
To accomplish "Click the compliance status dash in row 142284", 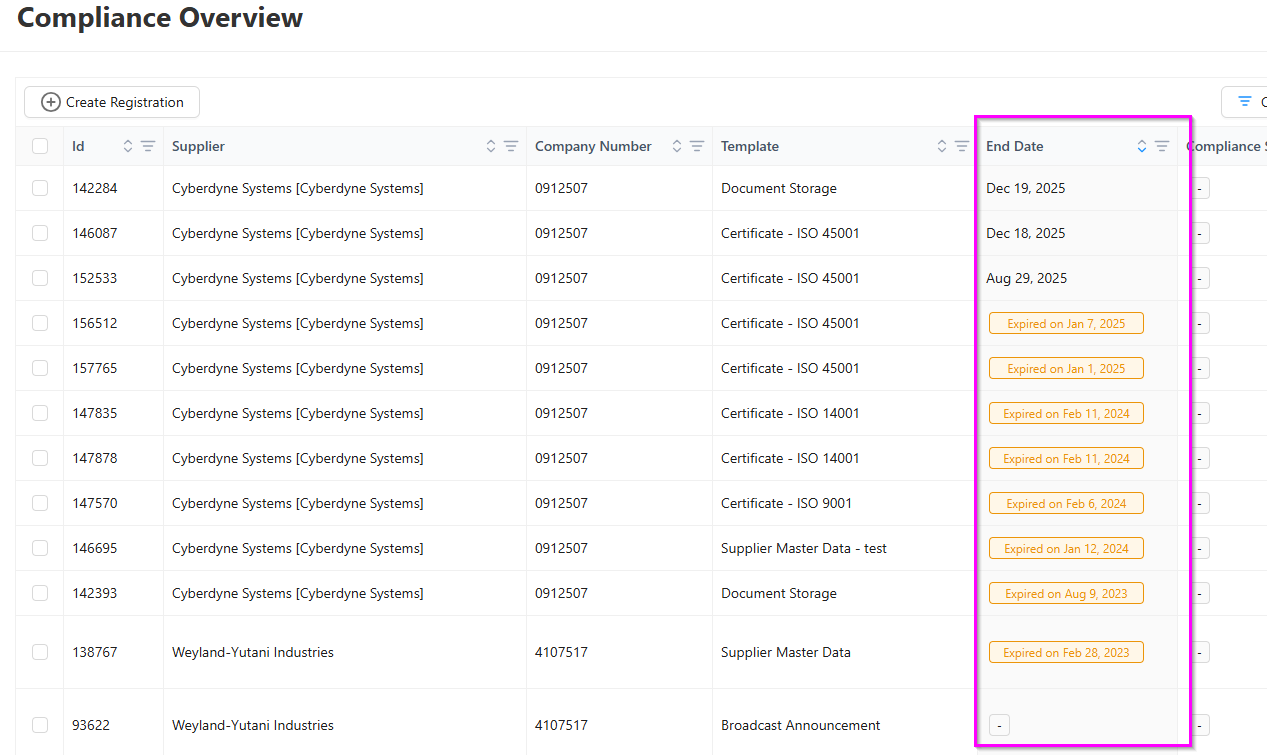I will 1200,188.
